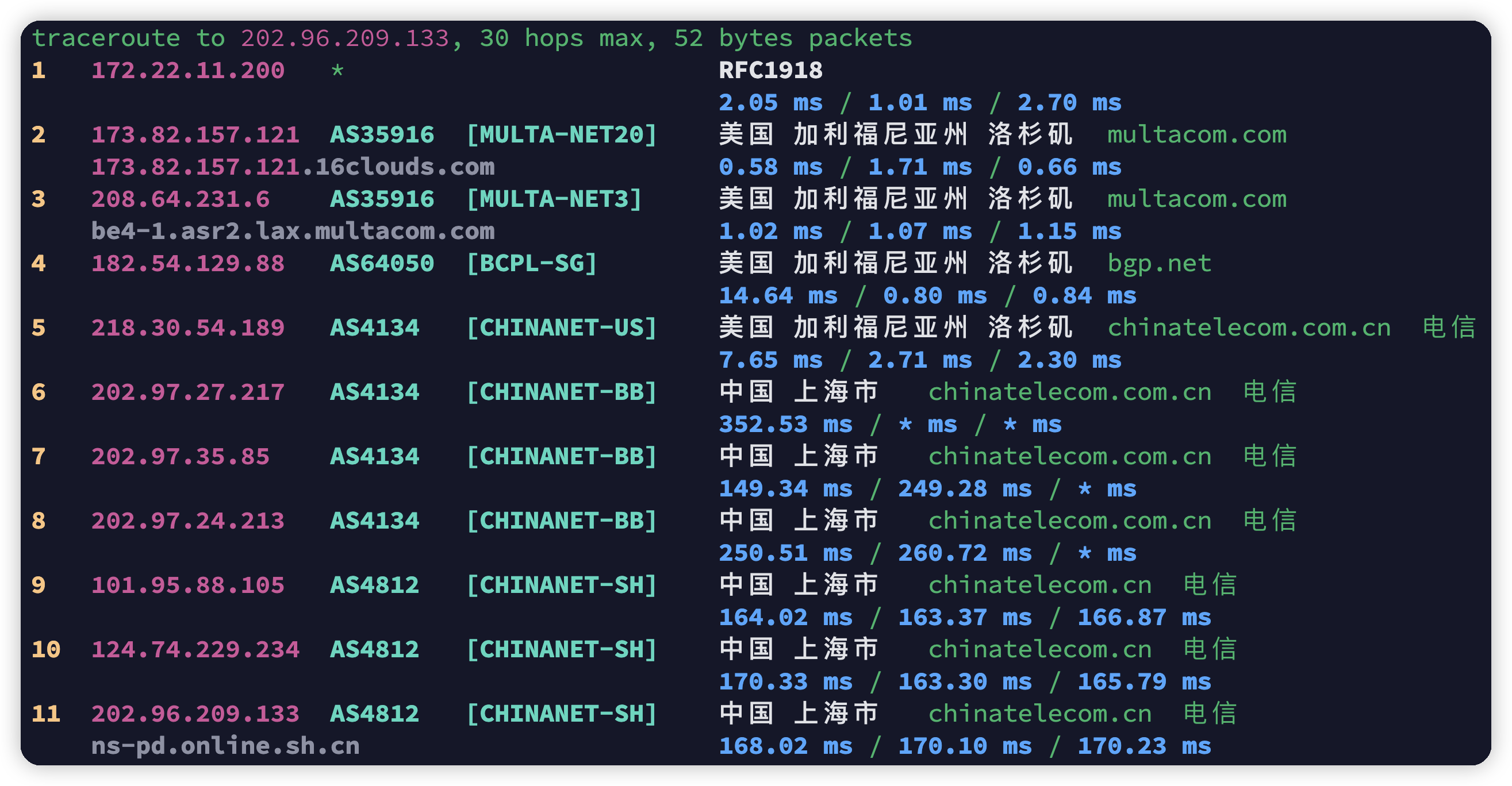Click the [MULTA-NET20] network label
The width and height of the screenshot is (1512, 786).
click(561, 136)
